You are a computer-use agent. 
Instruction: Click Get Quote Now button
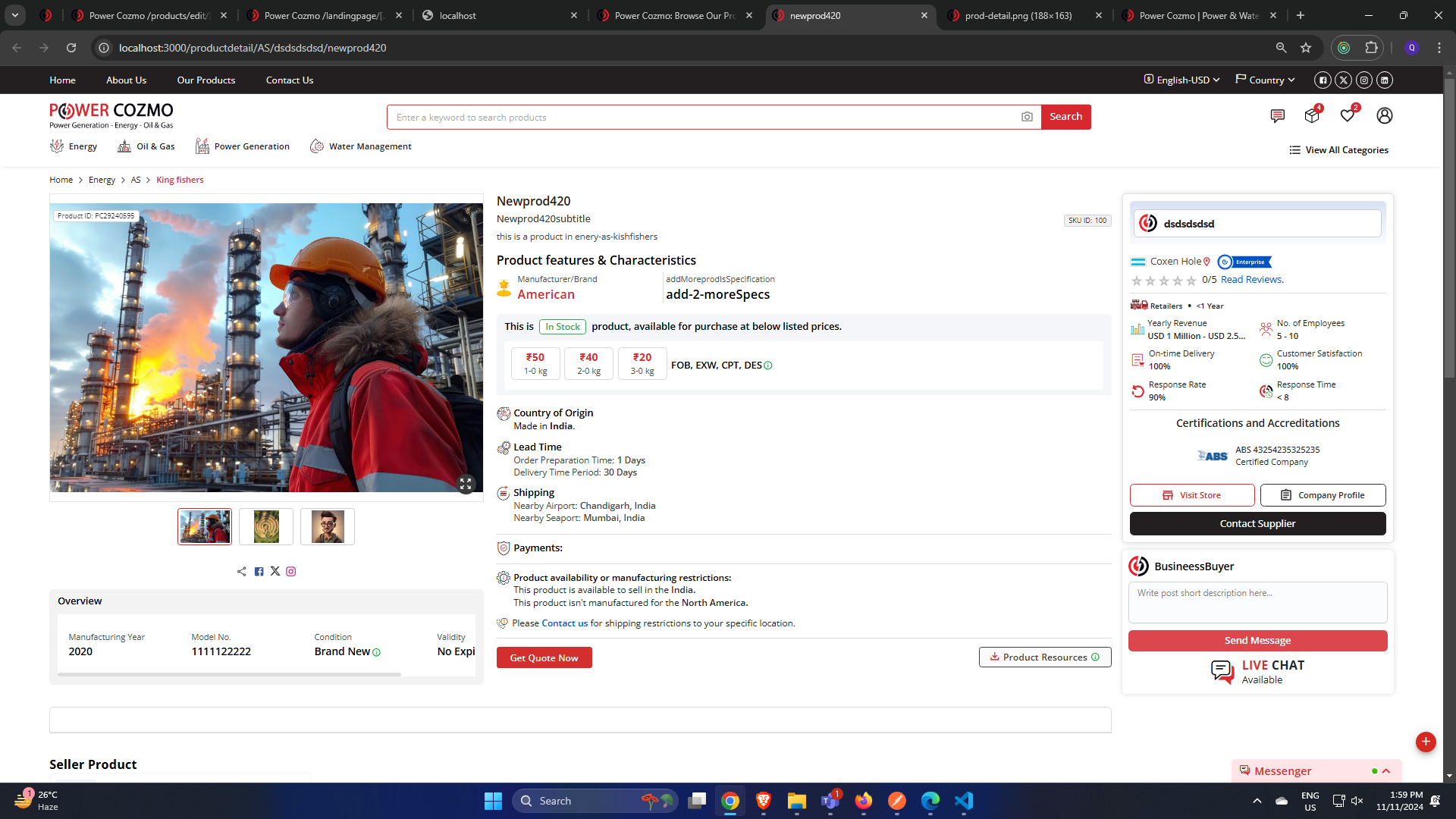click(544, 657)
